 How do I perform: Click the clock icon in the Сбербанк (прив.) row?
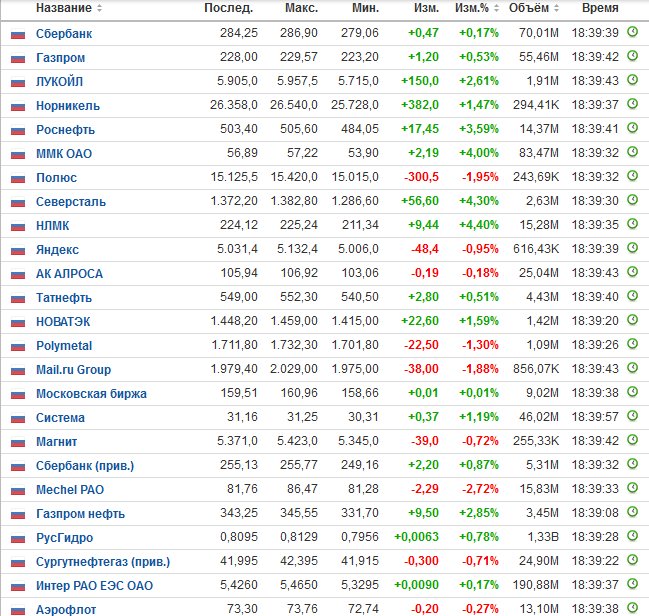[632, 464]
